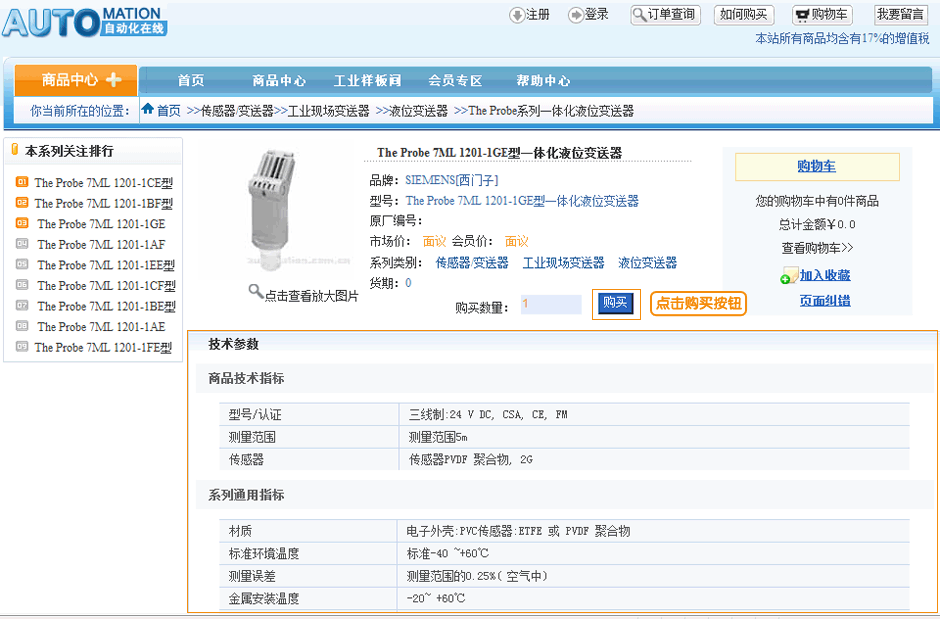
Task: Open the 购物车 button in the header
Action: click(822, 15)
